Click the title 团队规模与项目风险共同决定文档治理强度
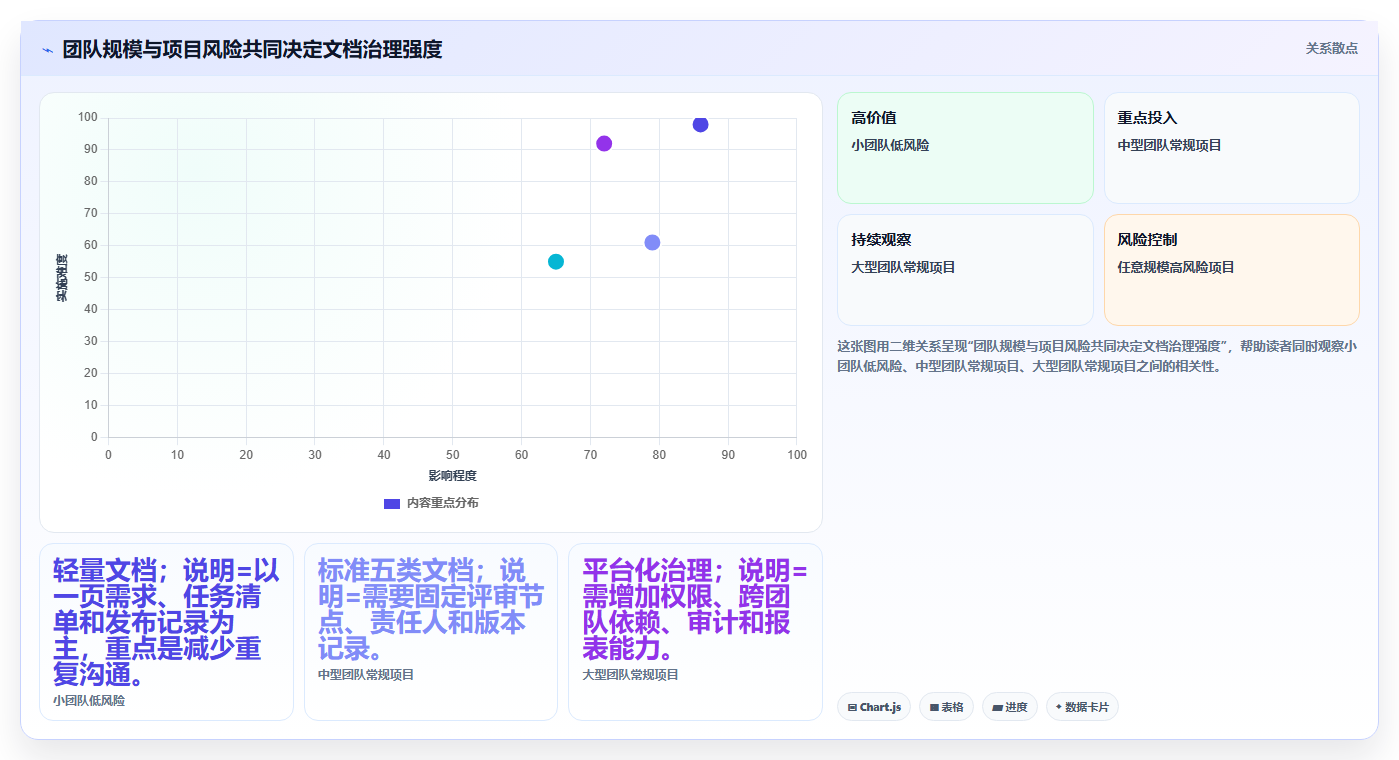The width and height of the screenshot is (1399, 760). 252,49
